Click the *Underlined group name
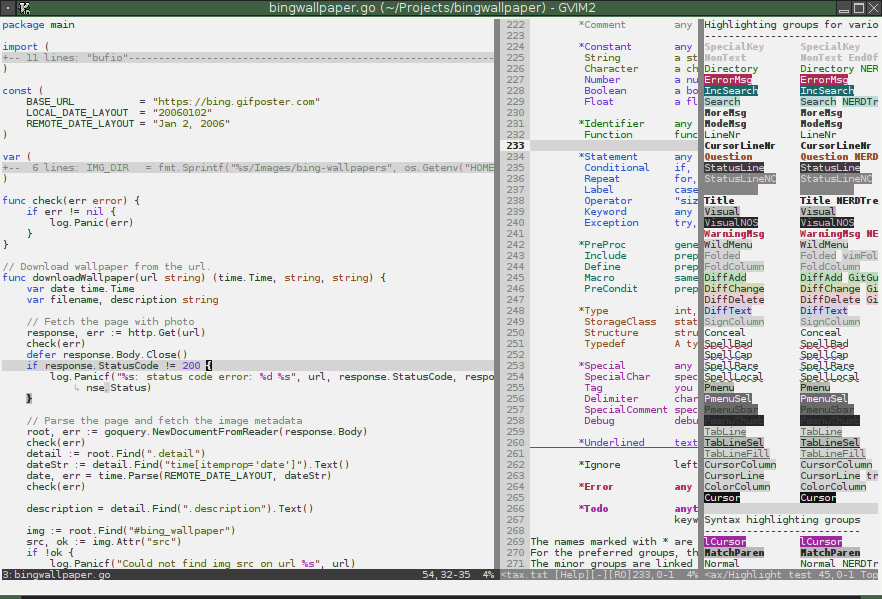Screen dimensions: 882x599 click(611, 443)
